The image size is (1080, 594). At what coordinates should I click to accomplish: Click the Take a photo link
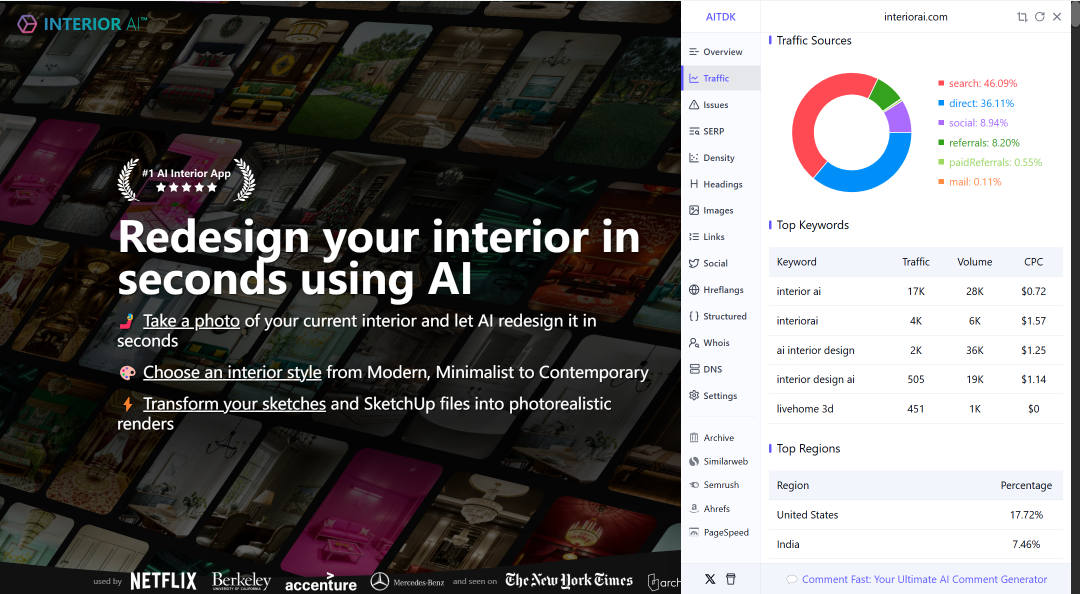191,320
